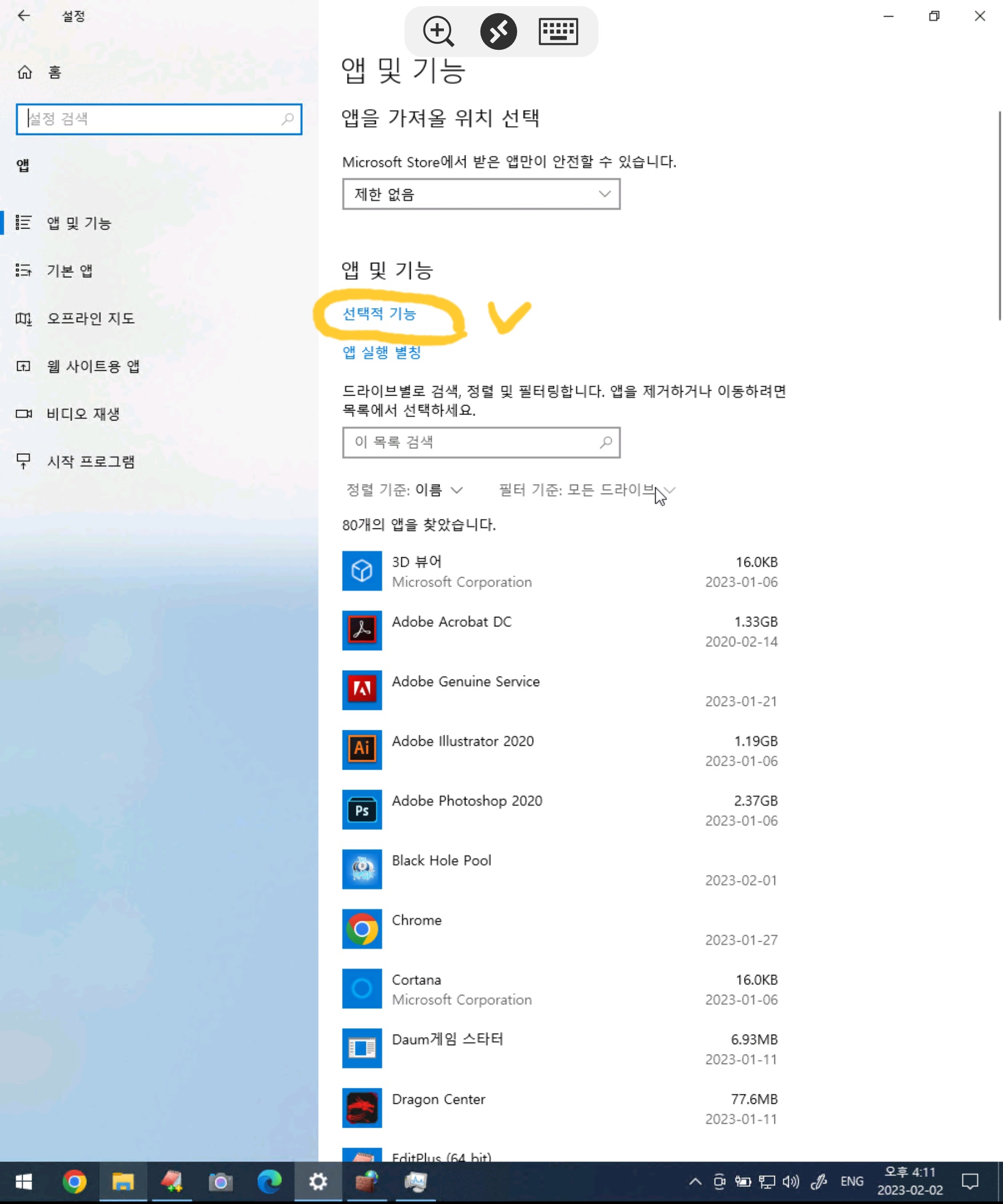The image size is (1003, 1204).
Task: Click the Black Hole Pool icon
Action: click(362, 869)
